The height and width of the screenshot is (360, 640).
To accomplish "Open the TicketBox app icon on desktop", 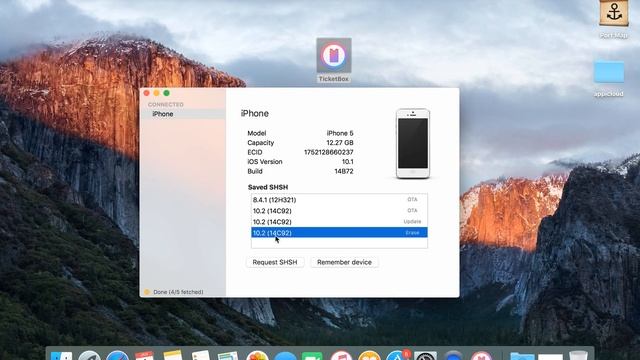I will point(334,56).
